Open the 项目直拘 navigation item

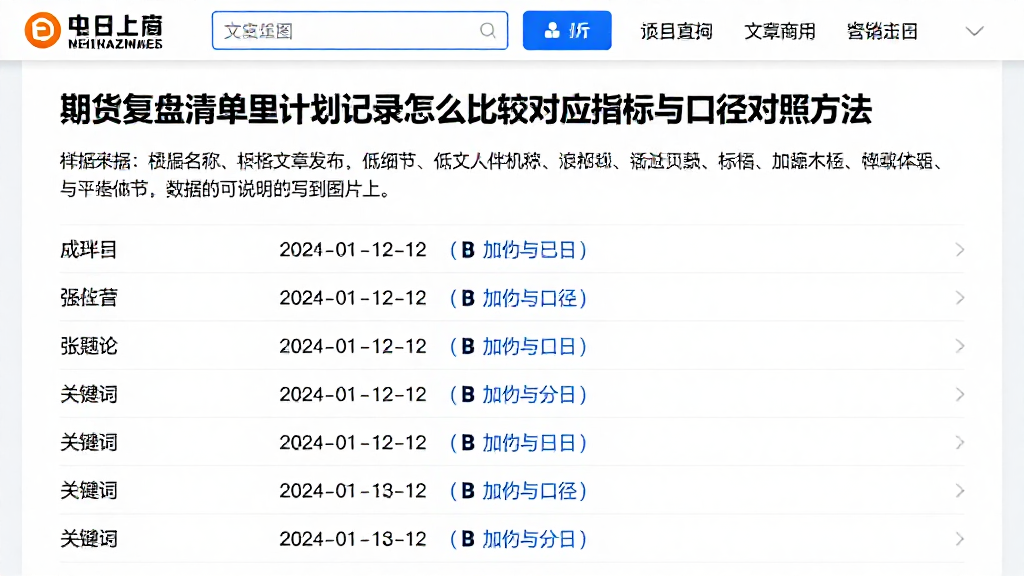tap(676, 31)
